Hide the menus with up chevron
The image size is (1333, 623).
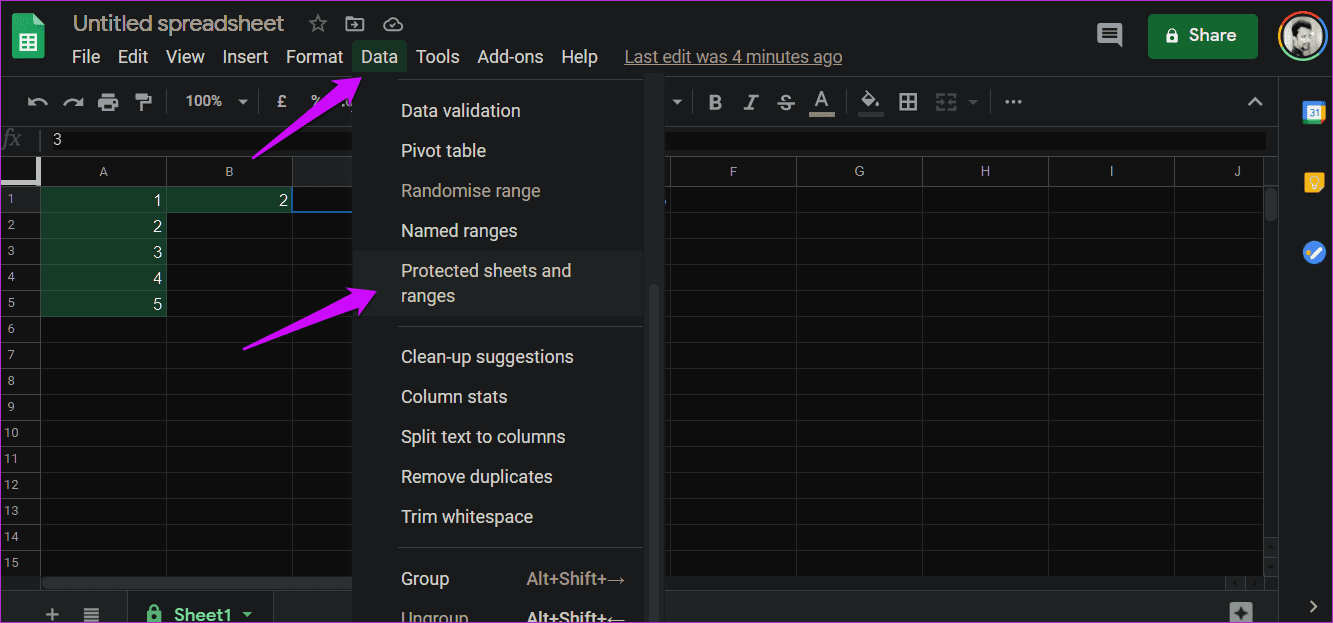point(1255,101)
